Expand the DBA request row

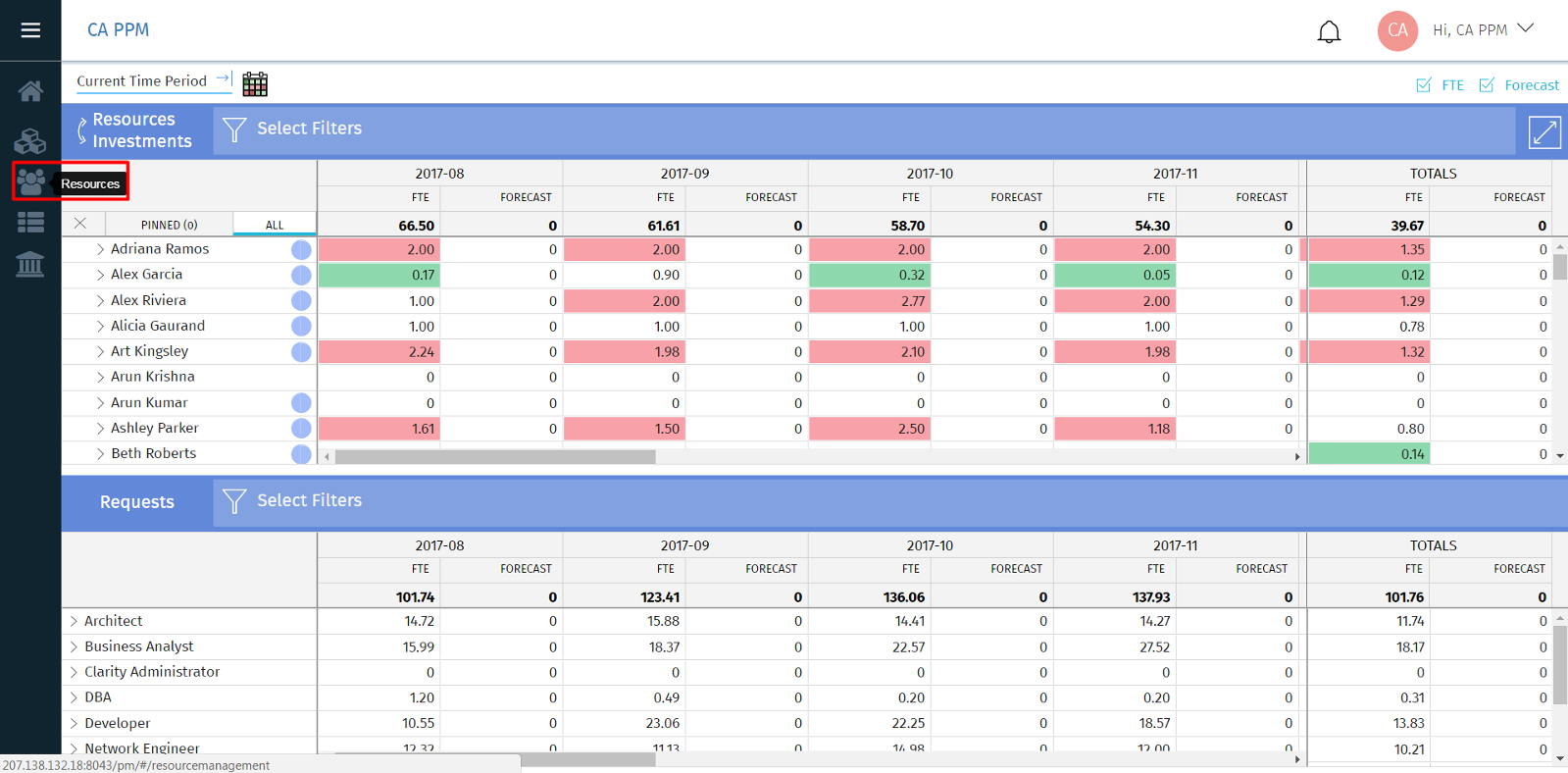[74, 697]
